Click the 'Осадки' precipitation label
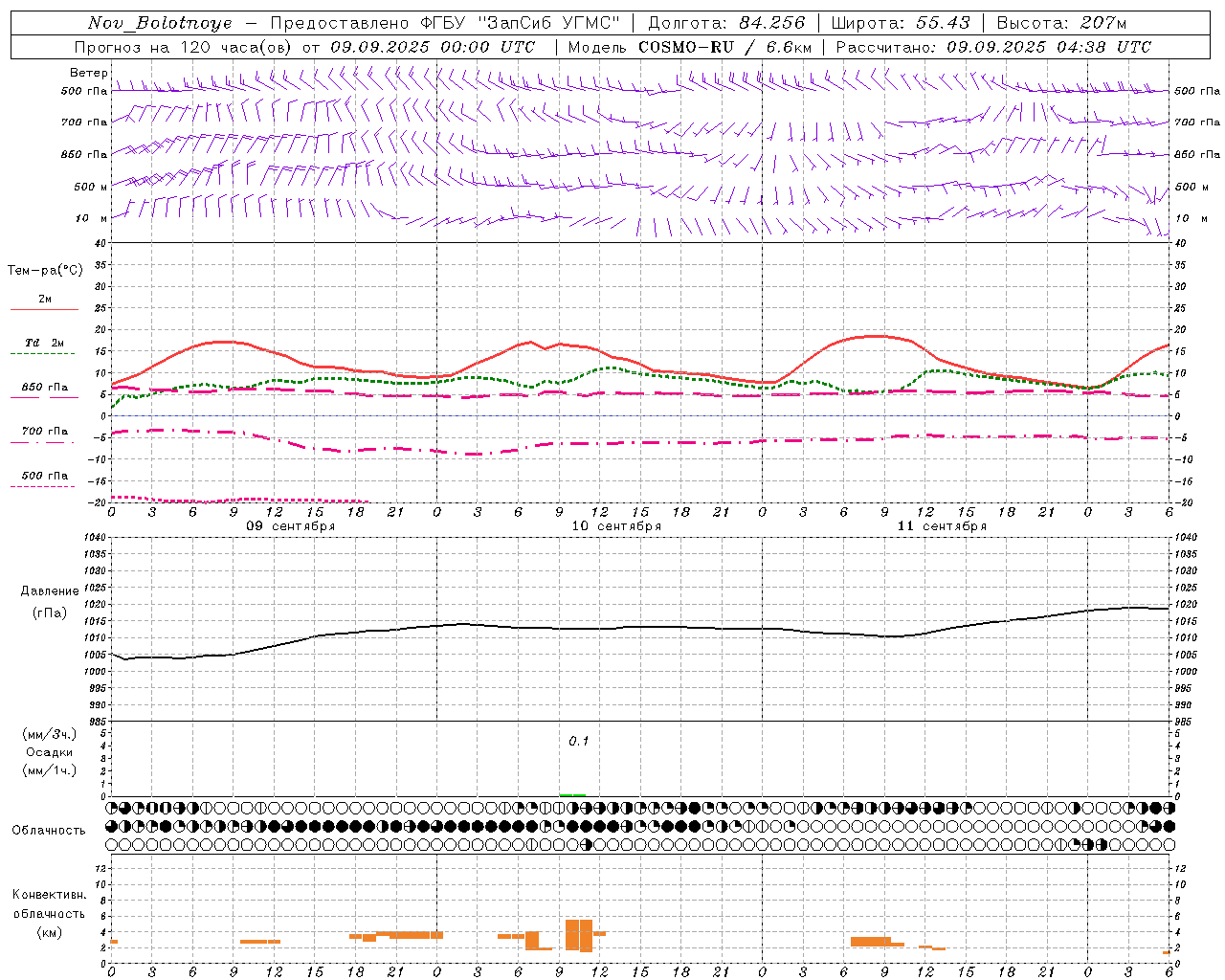The width and height of the screenshot is (1225, 980). [x=50, y=752]
